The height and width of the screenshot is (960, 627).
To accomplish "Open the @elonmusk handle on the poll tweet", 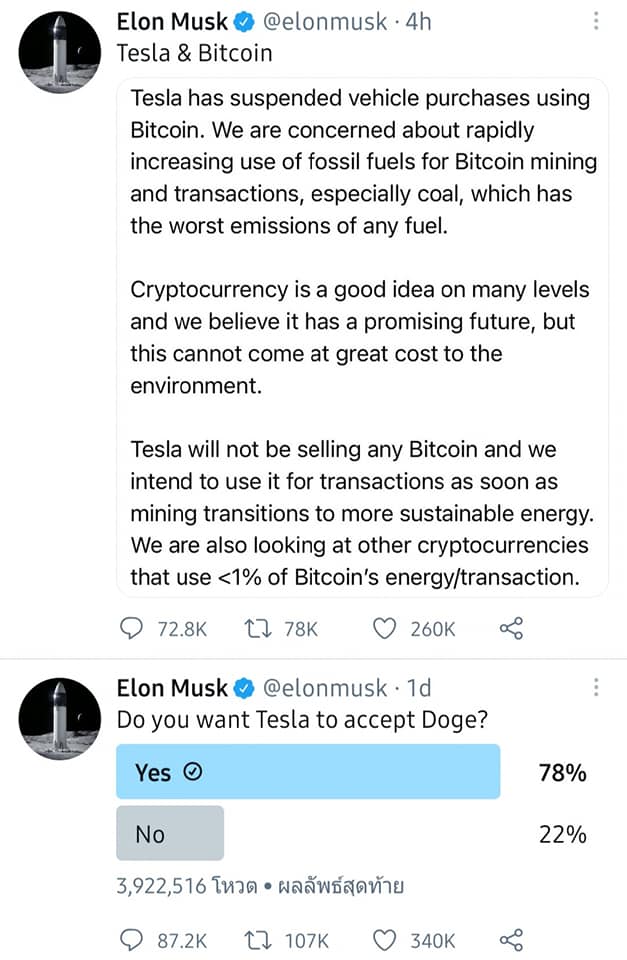I will point(325,688).
